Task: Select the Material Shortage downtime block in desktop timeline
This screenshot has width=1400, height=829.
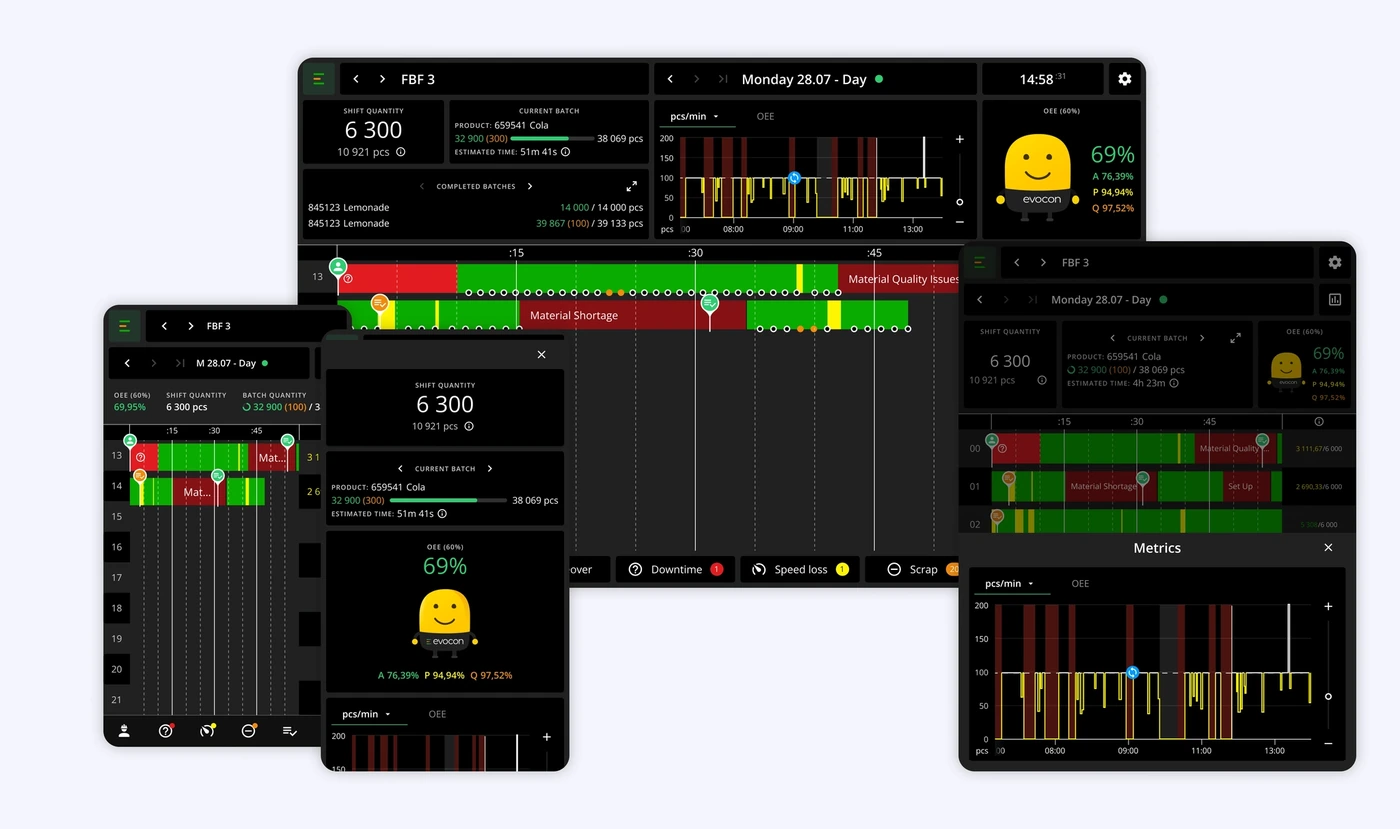Action: tap(633, 315)
